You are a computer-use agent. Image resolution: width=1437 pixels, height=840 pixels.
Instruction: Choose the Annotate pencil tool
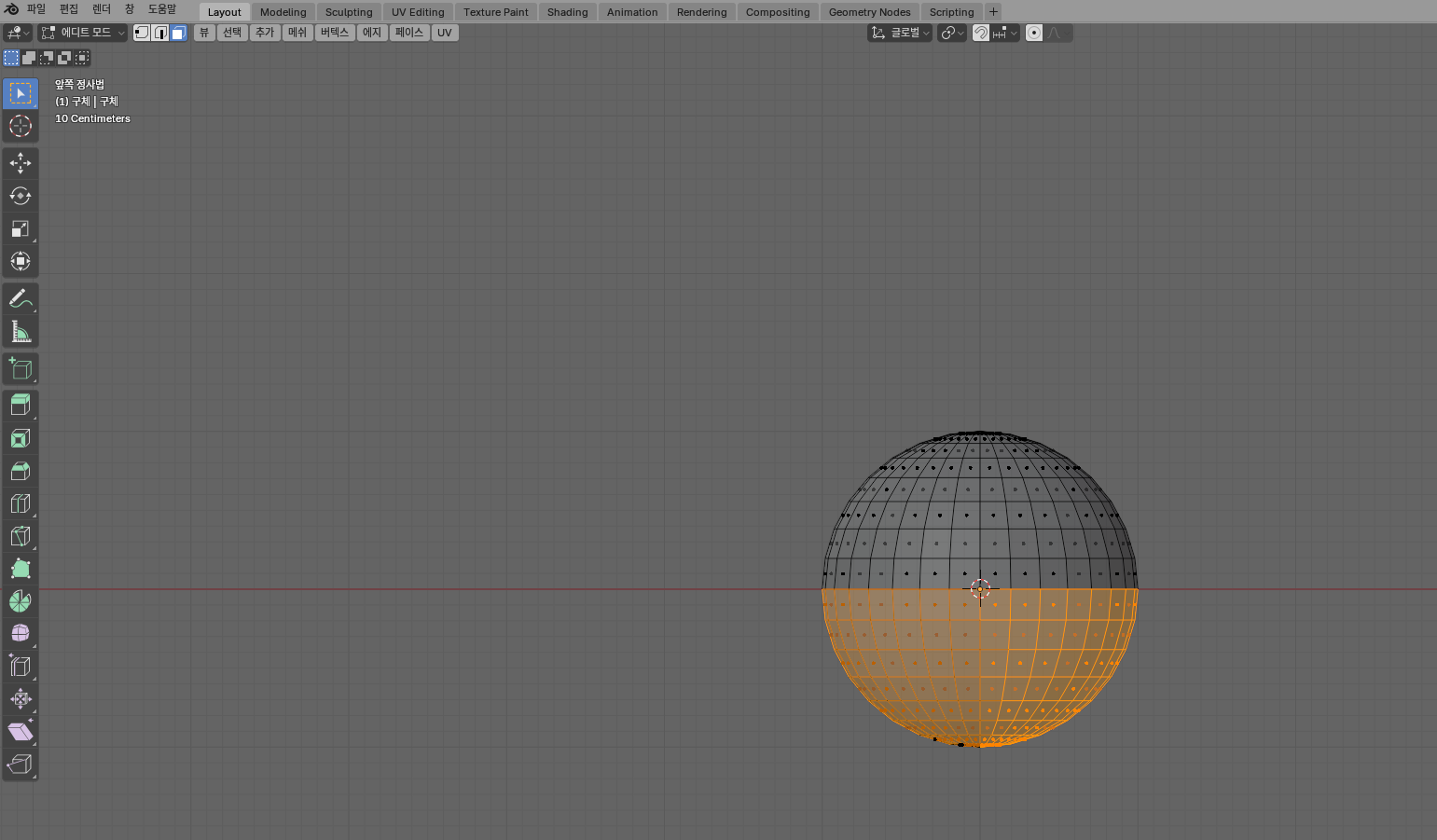click(x=21, y=299)
